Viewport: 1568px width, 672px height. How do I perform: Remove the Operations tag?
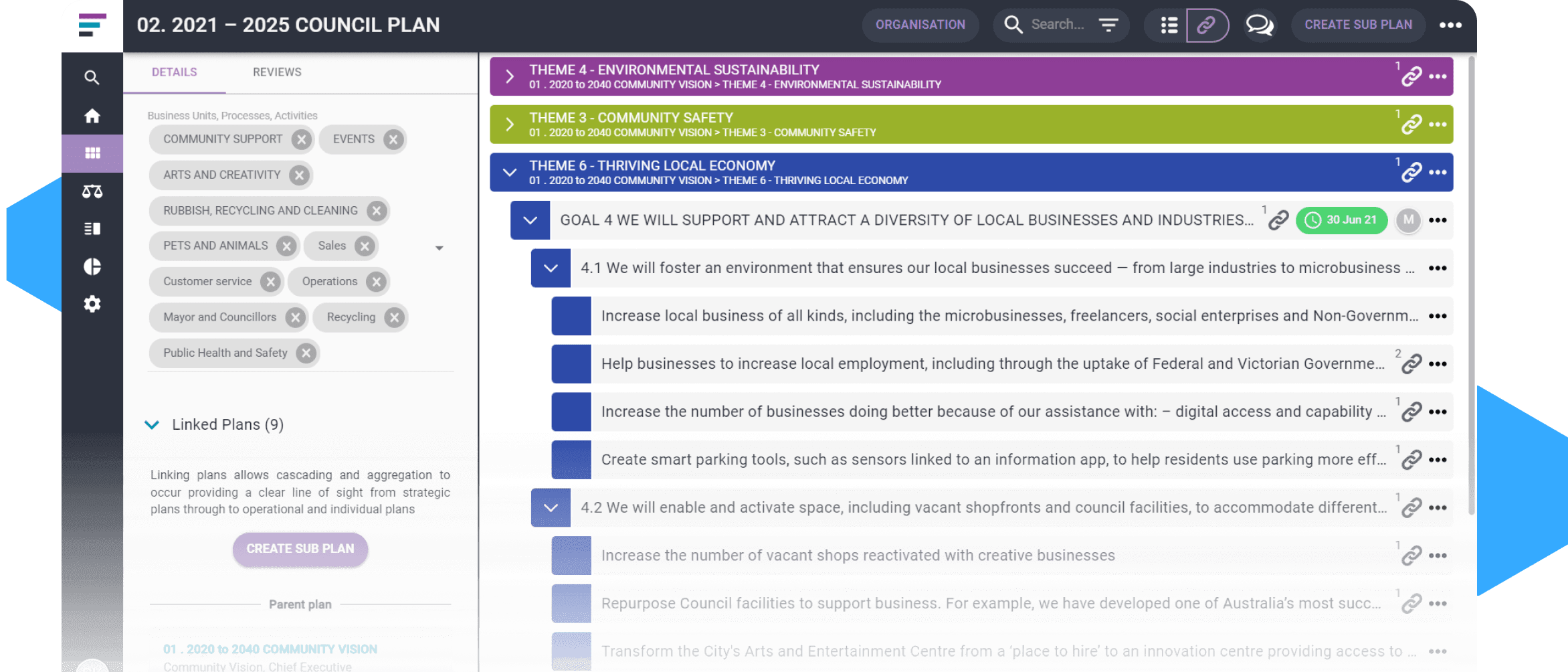tap(377, 282)
